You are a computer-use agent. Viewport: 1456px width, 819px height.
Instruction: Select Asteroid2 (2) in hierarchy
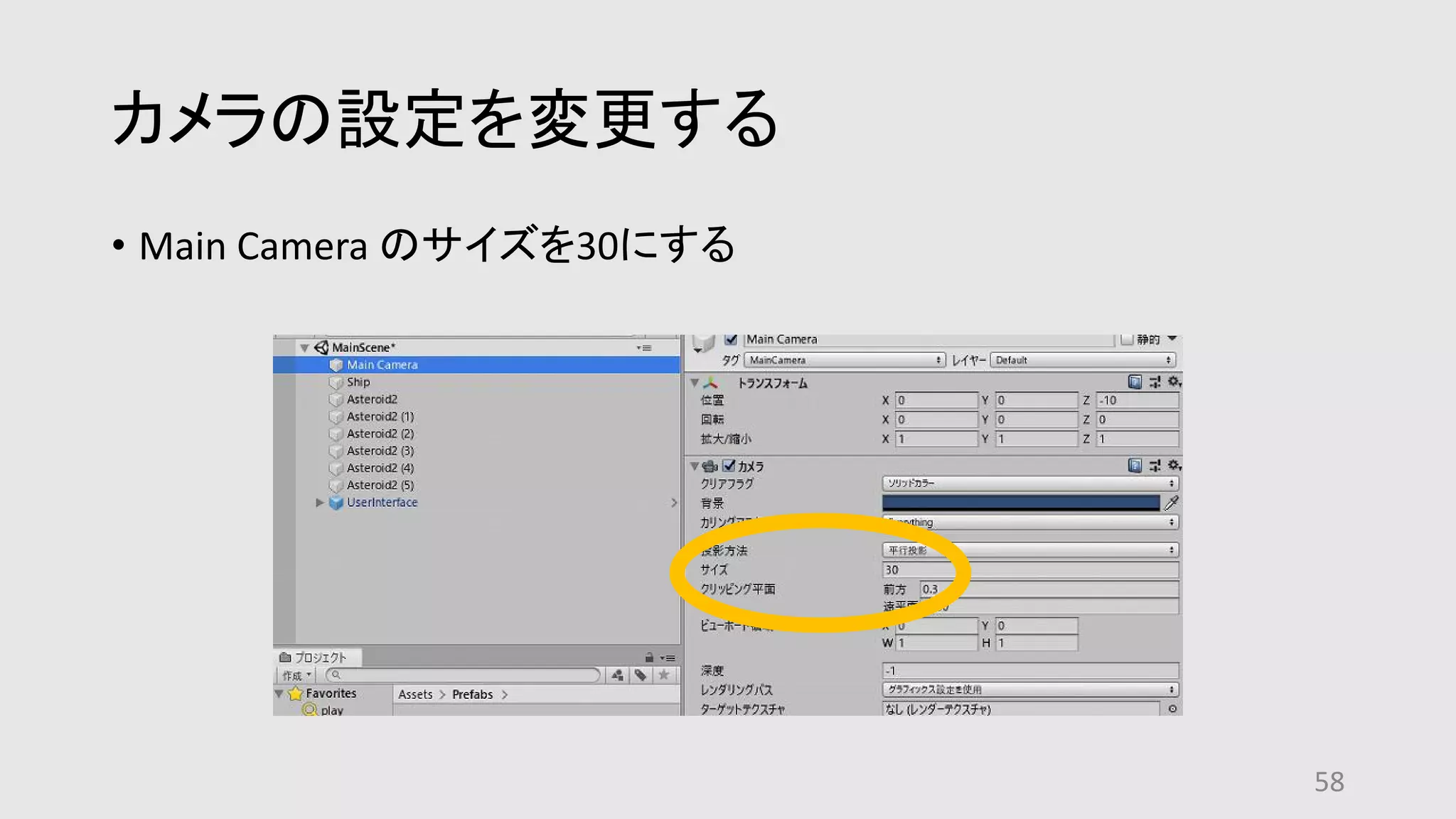tap(380, 433)
